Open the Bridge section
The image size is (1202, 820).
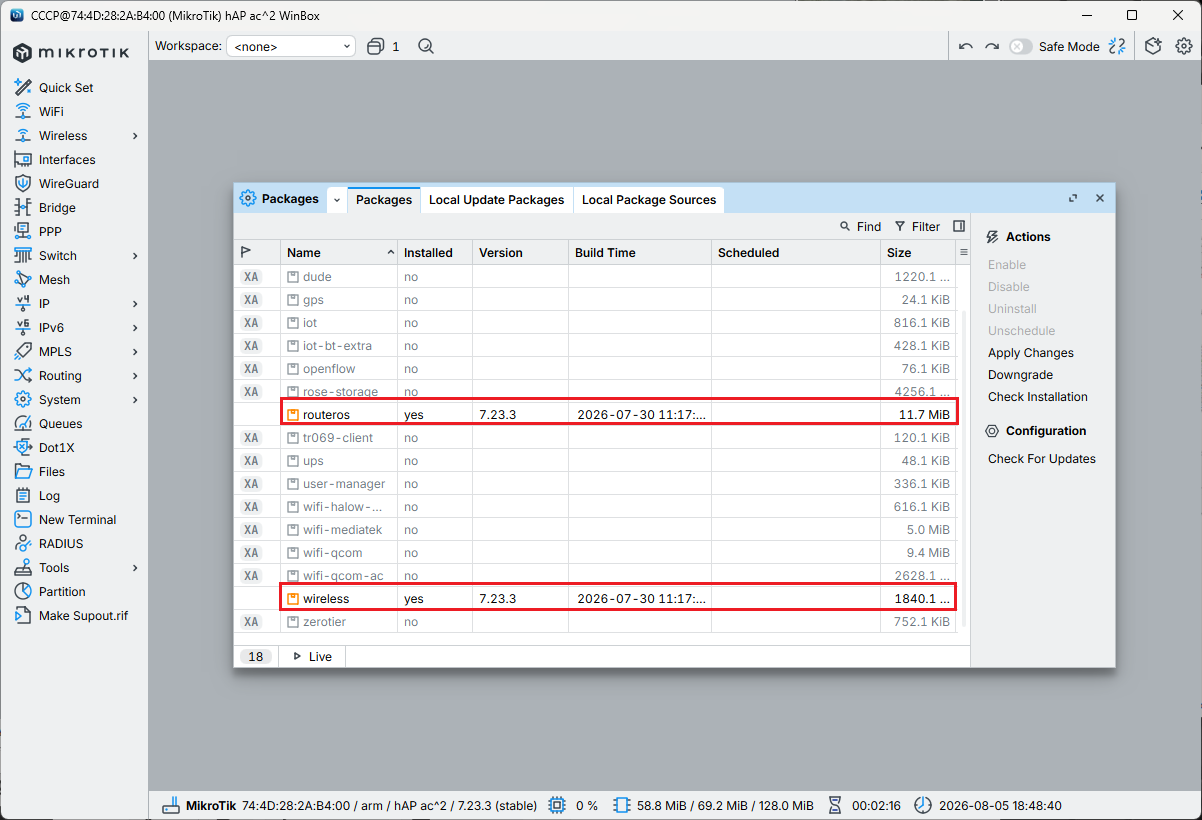pos(57,207)
